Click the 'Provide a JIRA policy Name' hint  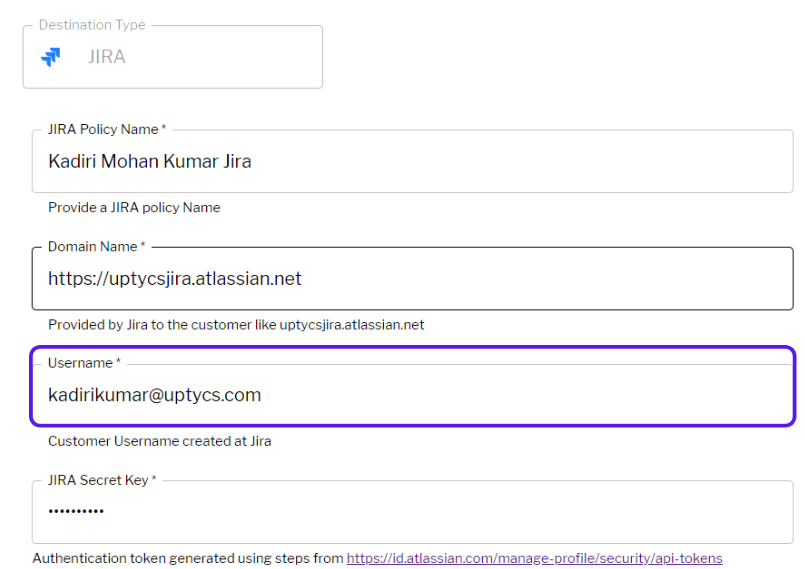click(x=134, y=208)
